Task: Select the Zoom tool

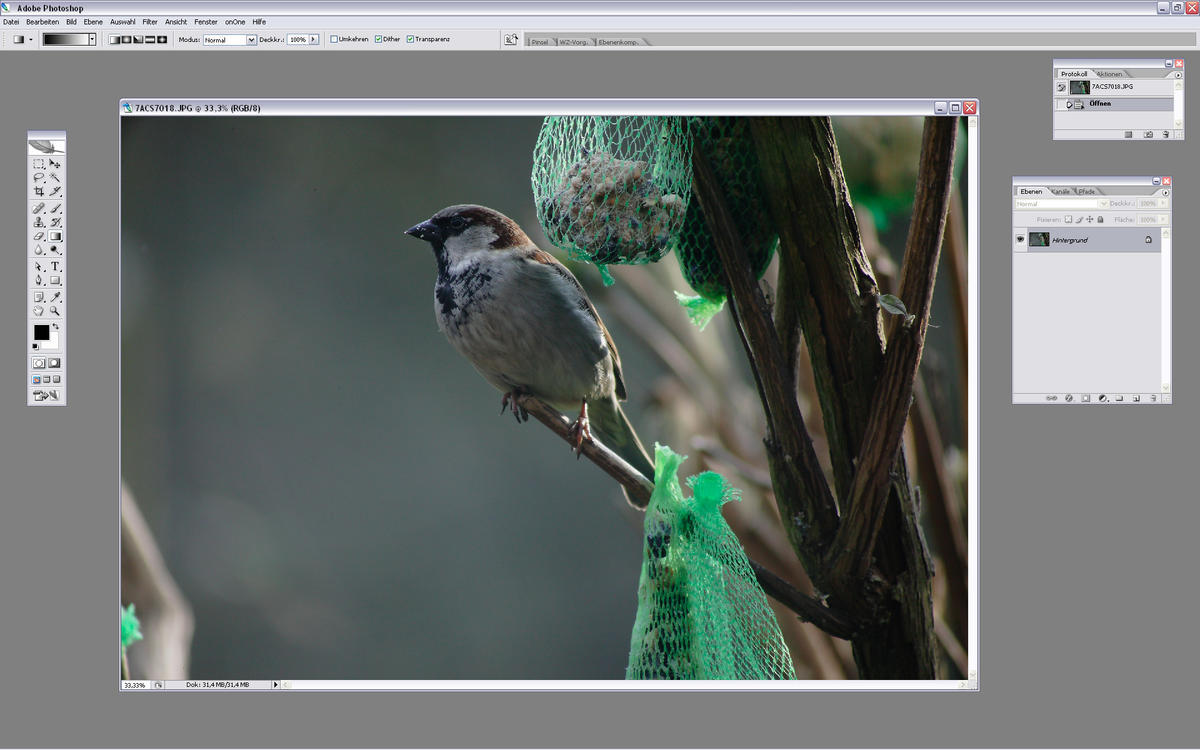Action: [x=55, y=311]
